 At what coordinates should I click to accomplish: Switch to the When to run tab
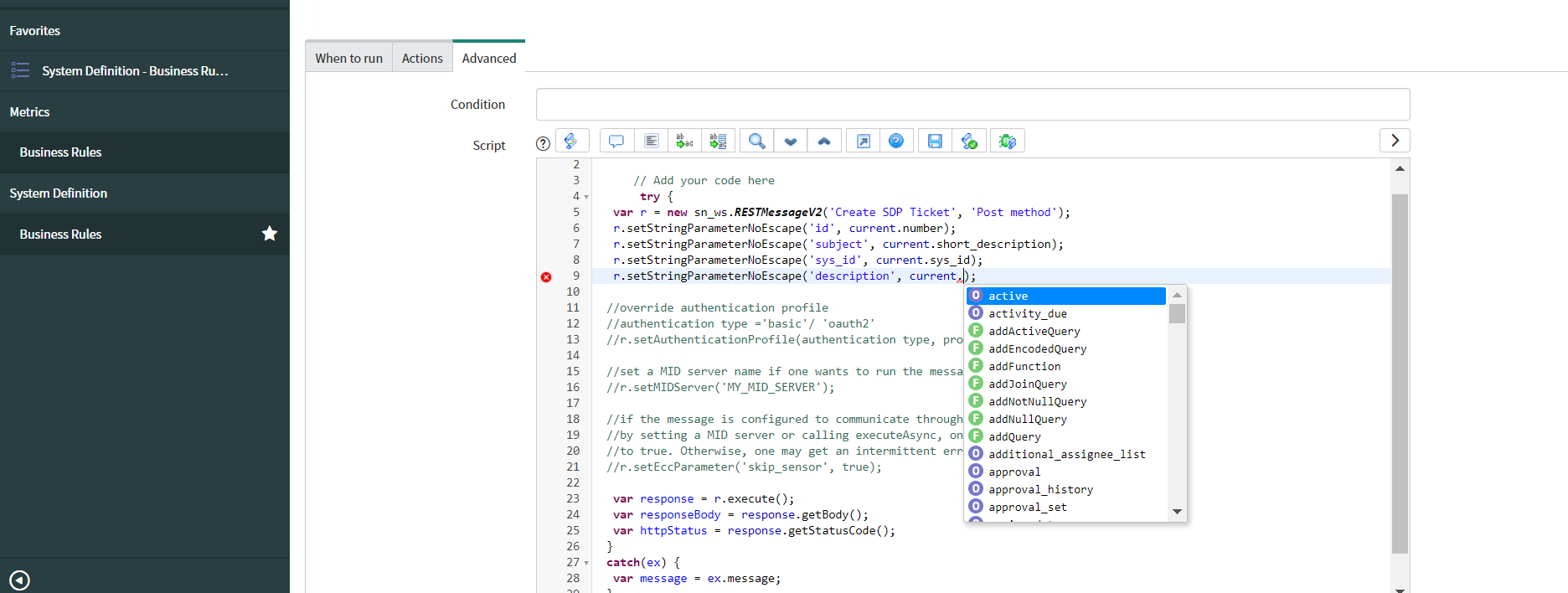(x=348, y=58)
